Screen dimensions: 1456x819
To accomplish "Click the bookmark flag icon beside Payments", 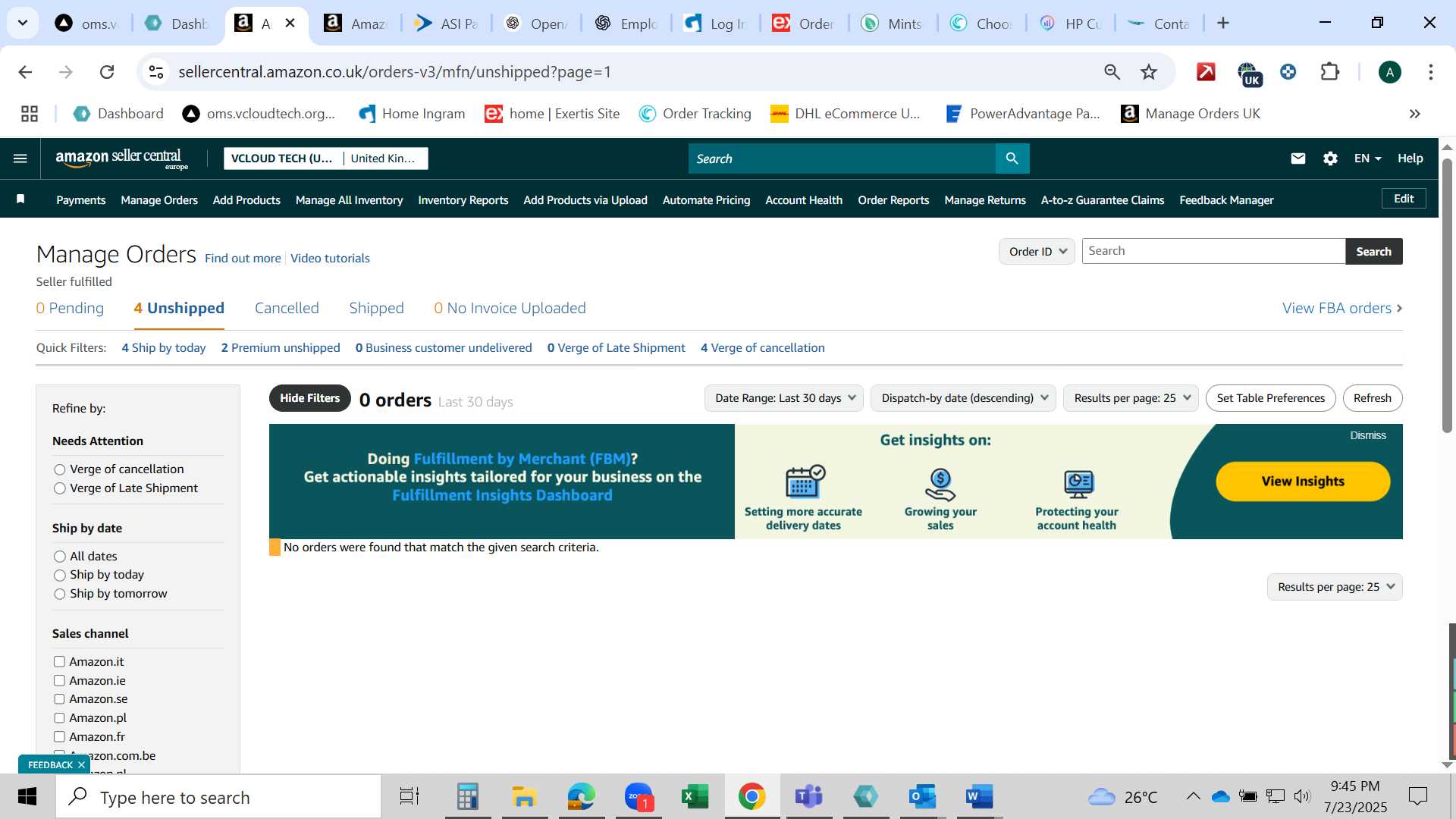I will pyautogui.click(x=20, y=199).
